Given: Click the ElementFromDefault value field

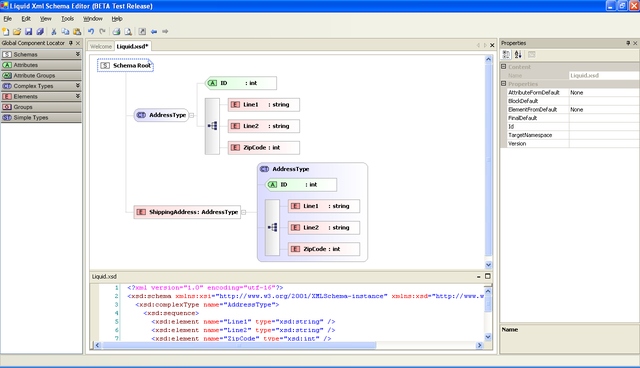Looking at the screenshot, I should pyautogui.click(x=604, y=109).
